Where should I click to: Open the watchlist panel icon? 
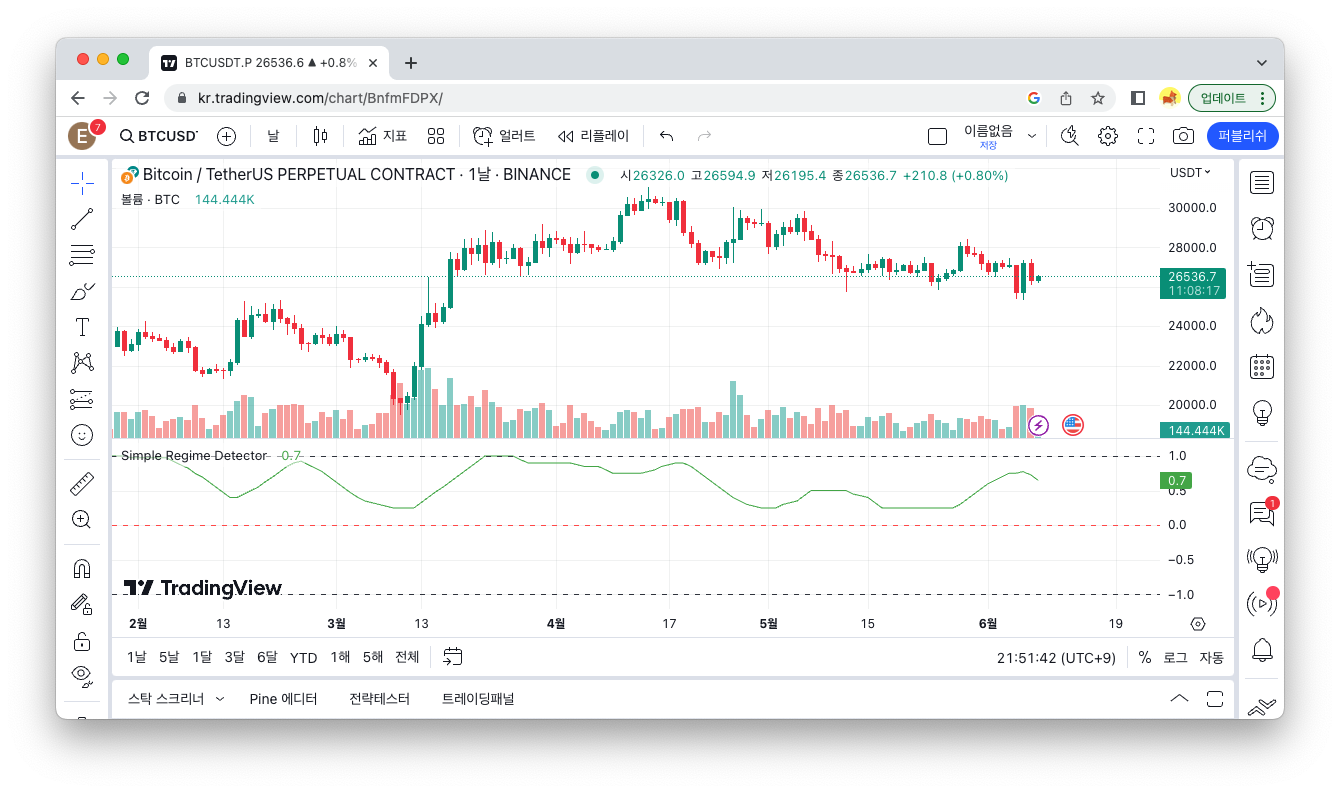1262,183
